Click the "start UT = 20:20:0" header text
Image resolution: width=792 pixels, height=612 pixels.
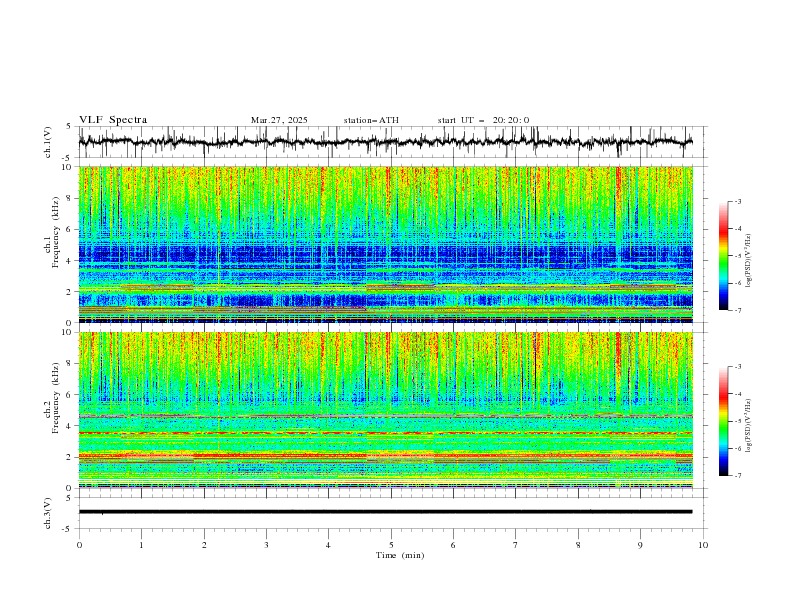(x=483, y=120)
